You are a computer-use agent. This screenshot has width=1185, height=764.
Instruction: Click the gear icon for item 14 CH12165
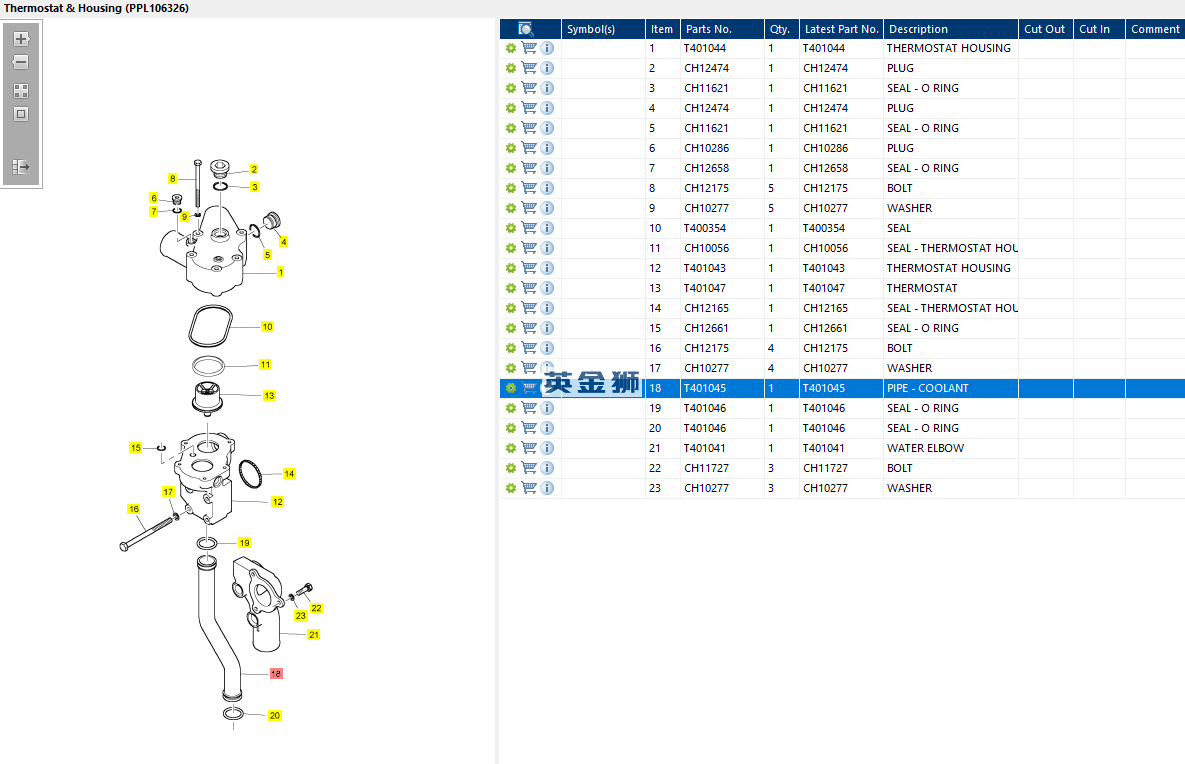511,308
